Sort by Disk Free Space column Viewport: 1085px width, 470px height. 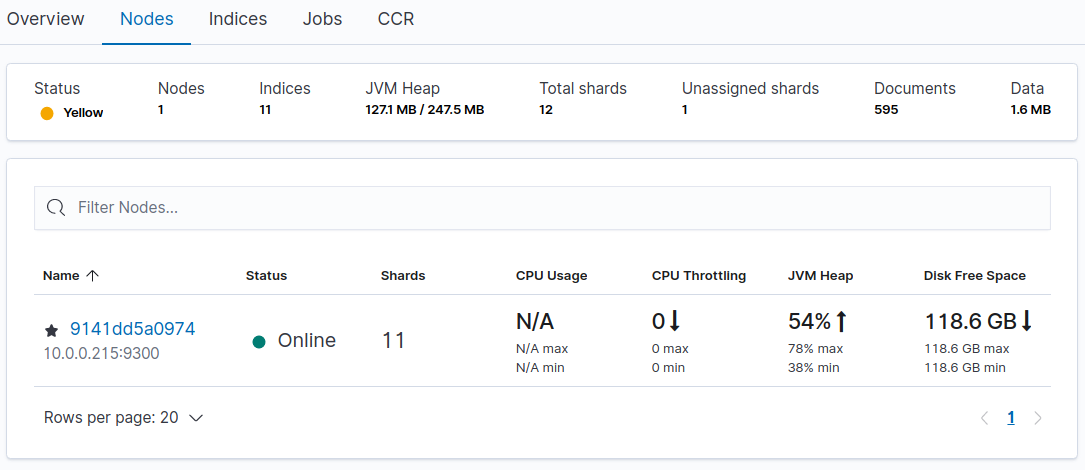(974, 275)
